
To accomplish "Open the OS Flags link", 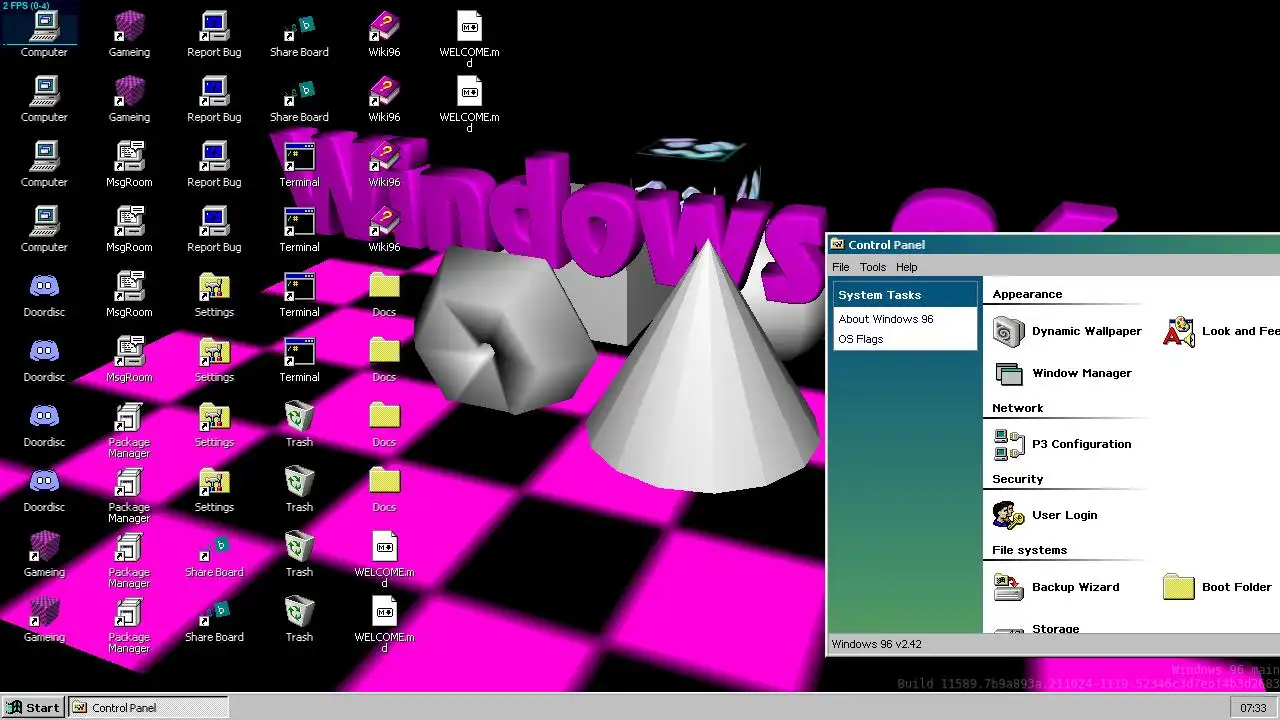I will pos(861,339).
